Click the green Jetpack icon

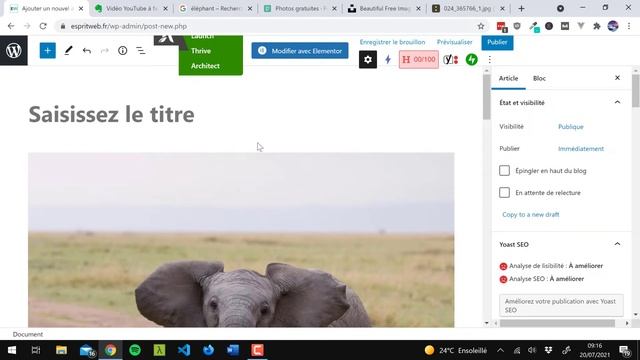pos(471,60)
